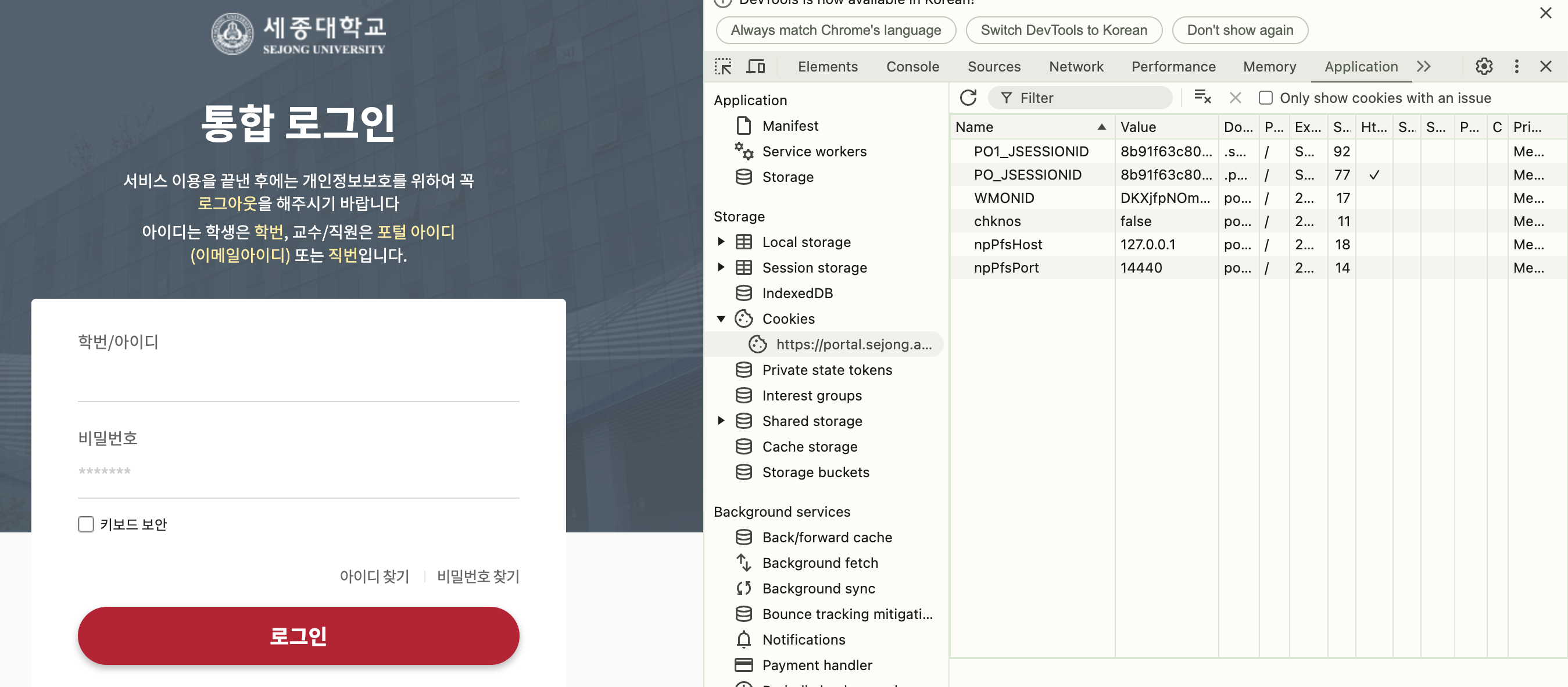Expand the Session storage tree item
1568x687 pixels.
click(x=721, y=267)
